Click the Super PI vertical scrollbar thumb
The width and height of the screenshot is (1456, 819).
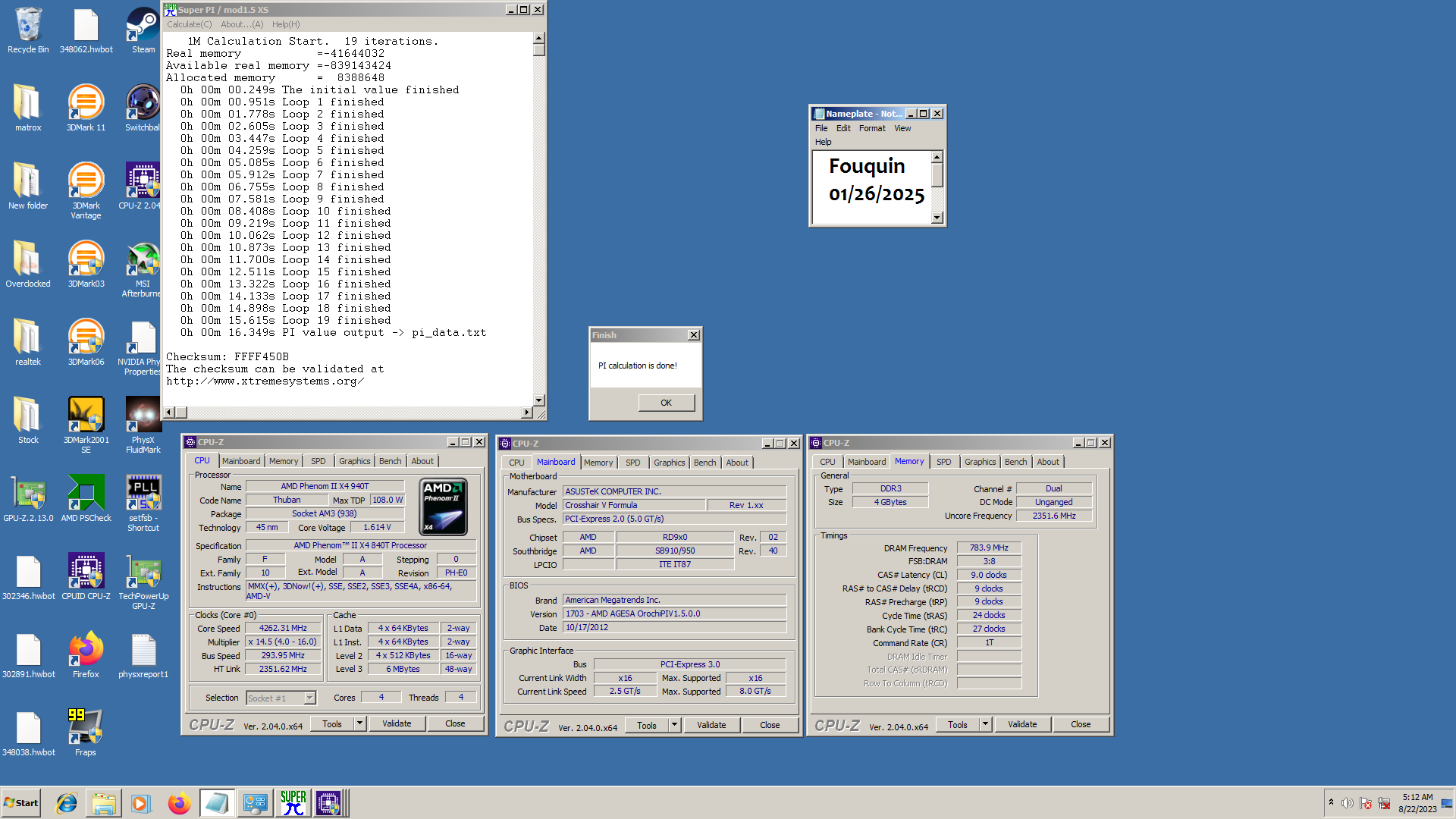coord(539,50)
